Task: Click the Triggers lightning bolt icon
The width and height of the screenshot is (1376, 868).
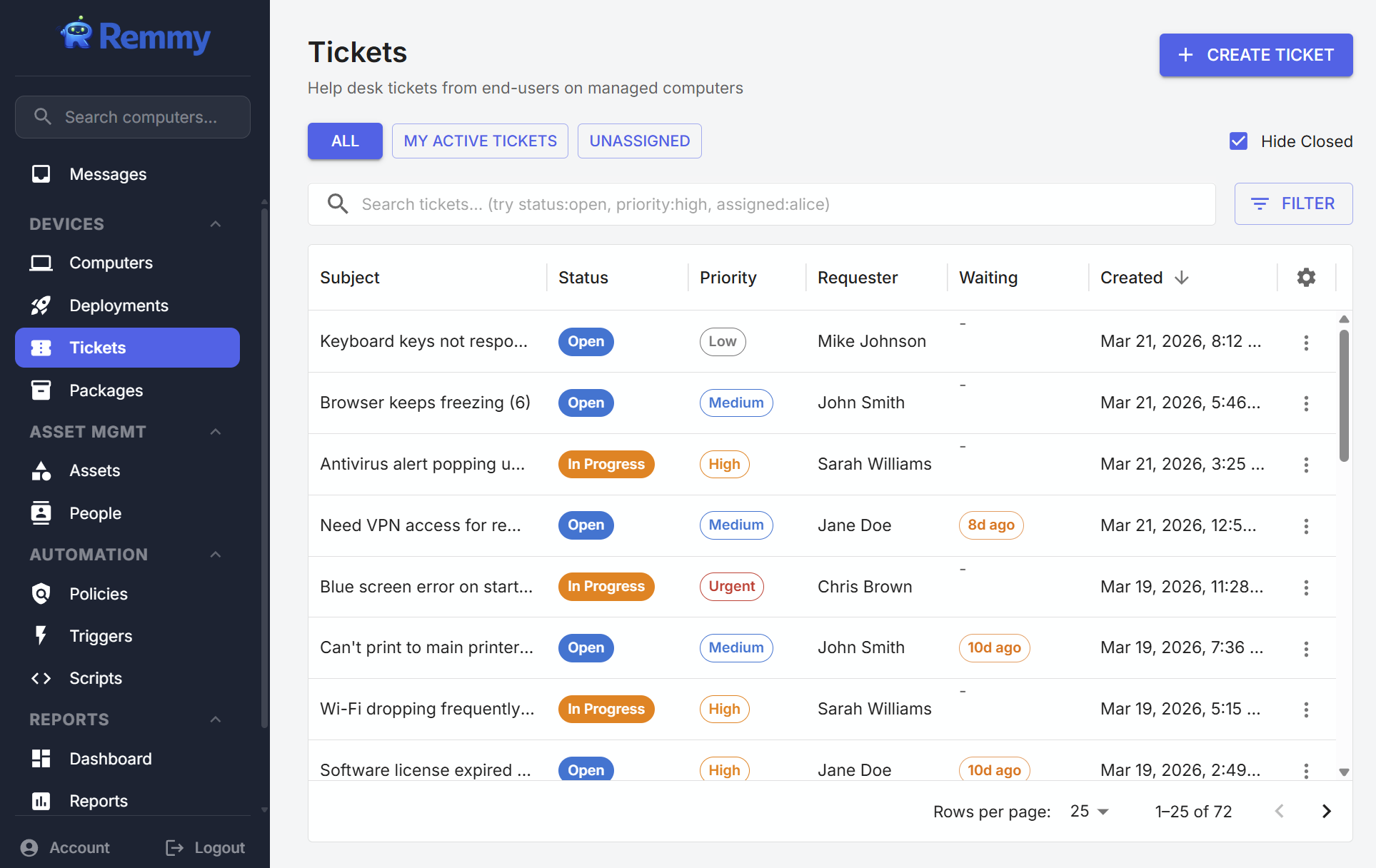Action: (41, 635)
